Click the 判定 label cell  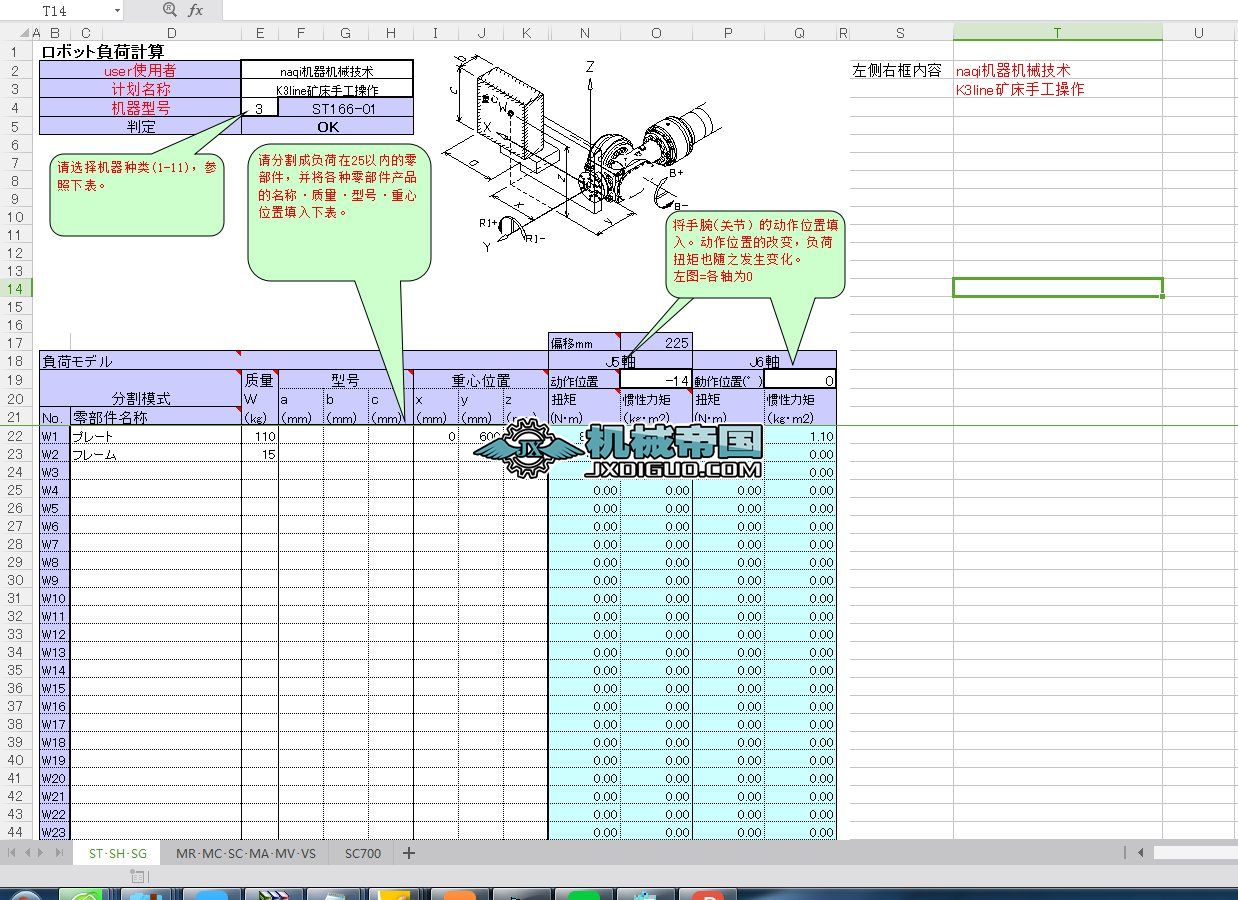click(x=140, y=126)
